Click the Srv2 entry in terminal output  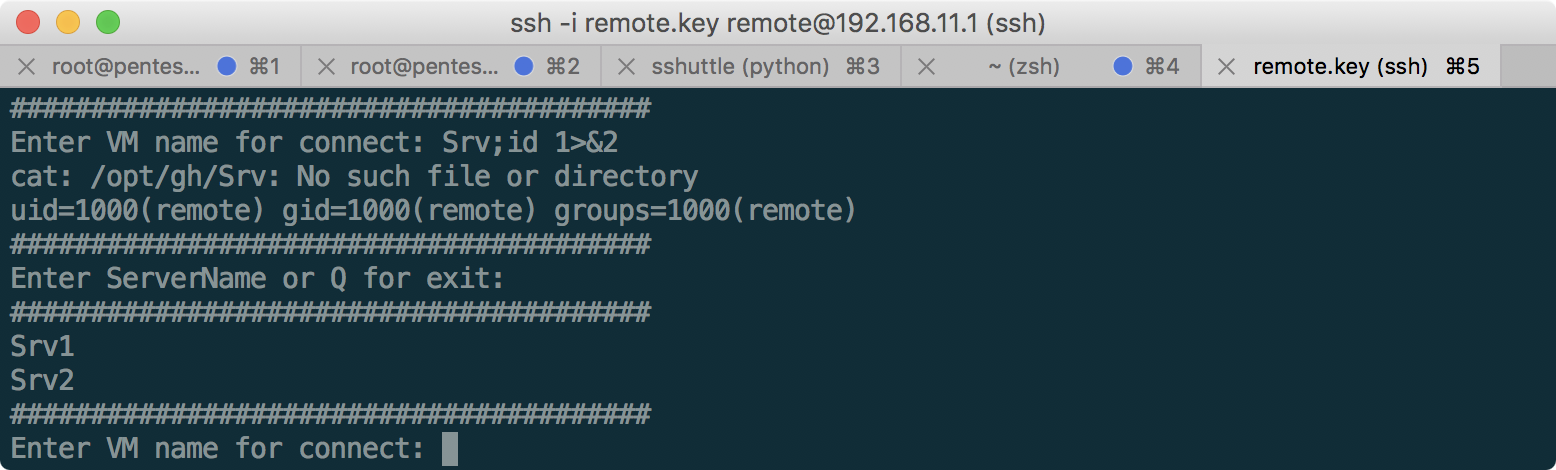(42, 381)
